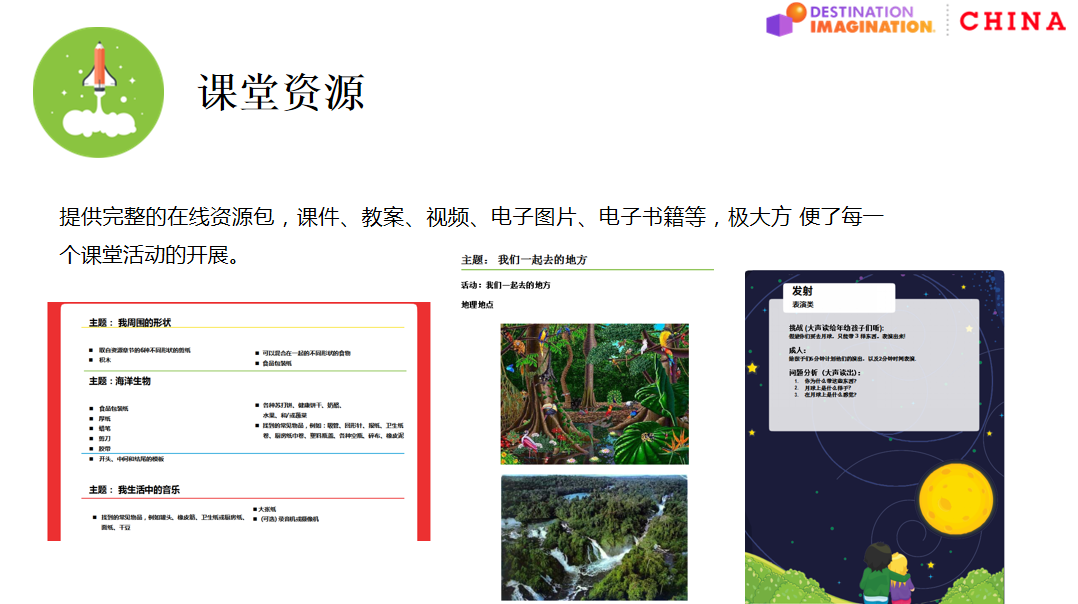Select the 挑战 (大声读给年幼孩子们听) heading
This screenshot has width=1078, height=604.
tap(836, 328)
